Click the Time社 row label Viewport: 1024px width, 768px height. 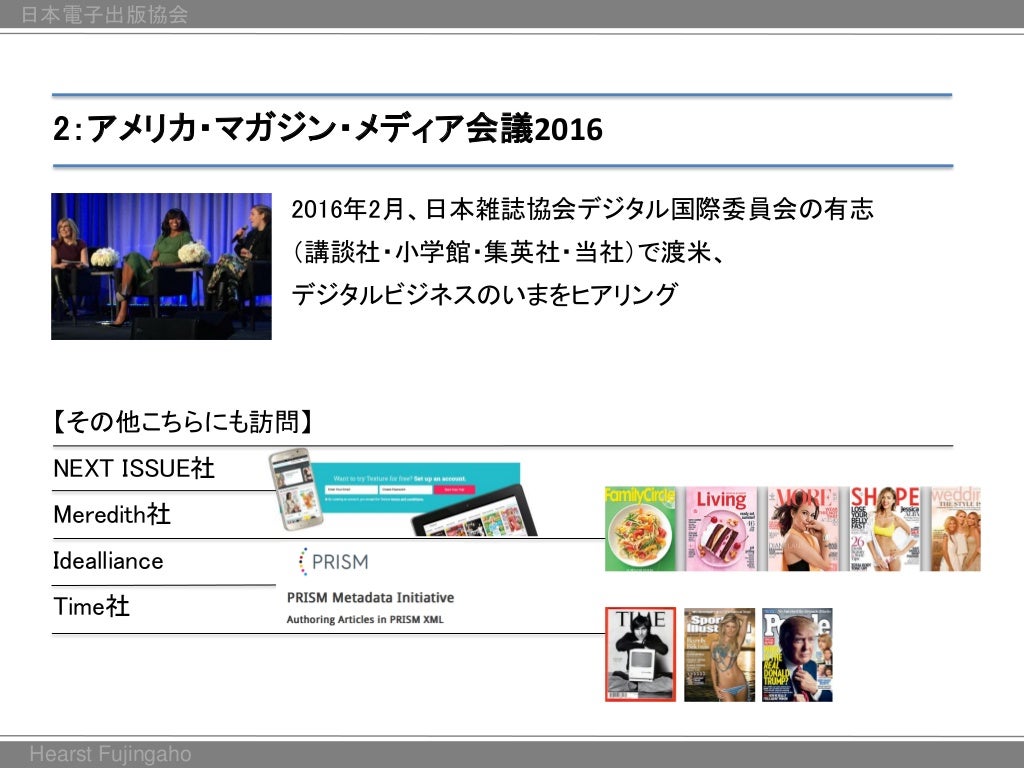click(91, 607)
